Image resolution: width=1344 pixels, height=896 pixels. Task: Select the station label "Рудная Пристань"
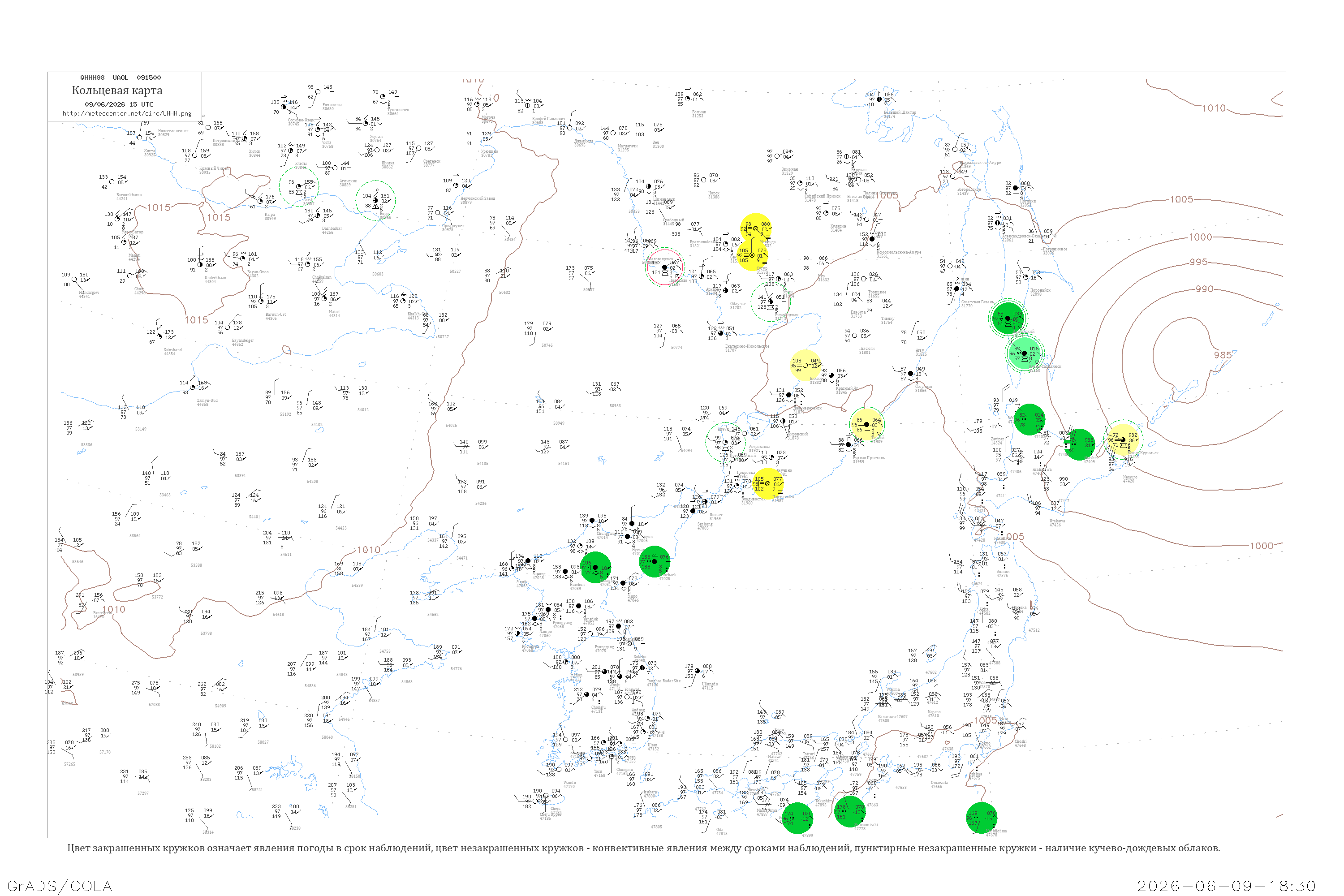click(x=869, y=458)
